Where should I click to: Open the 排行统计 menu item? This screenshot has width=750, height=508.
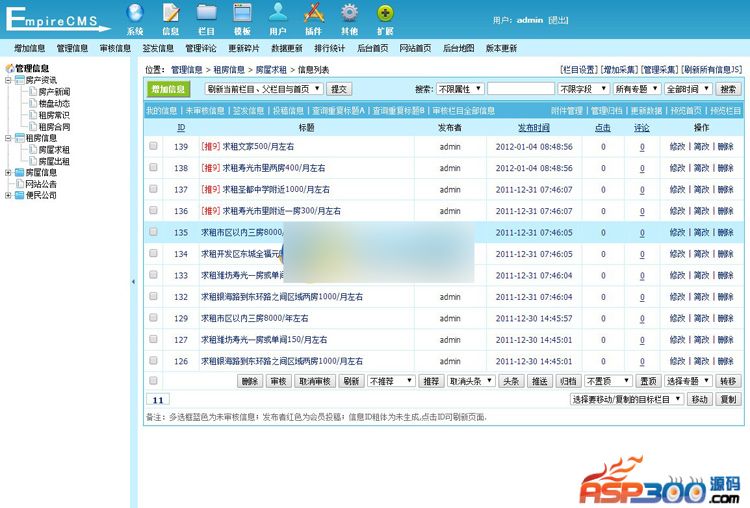tap(329, 48)
